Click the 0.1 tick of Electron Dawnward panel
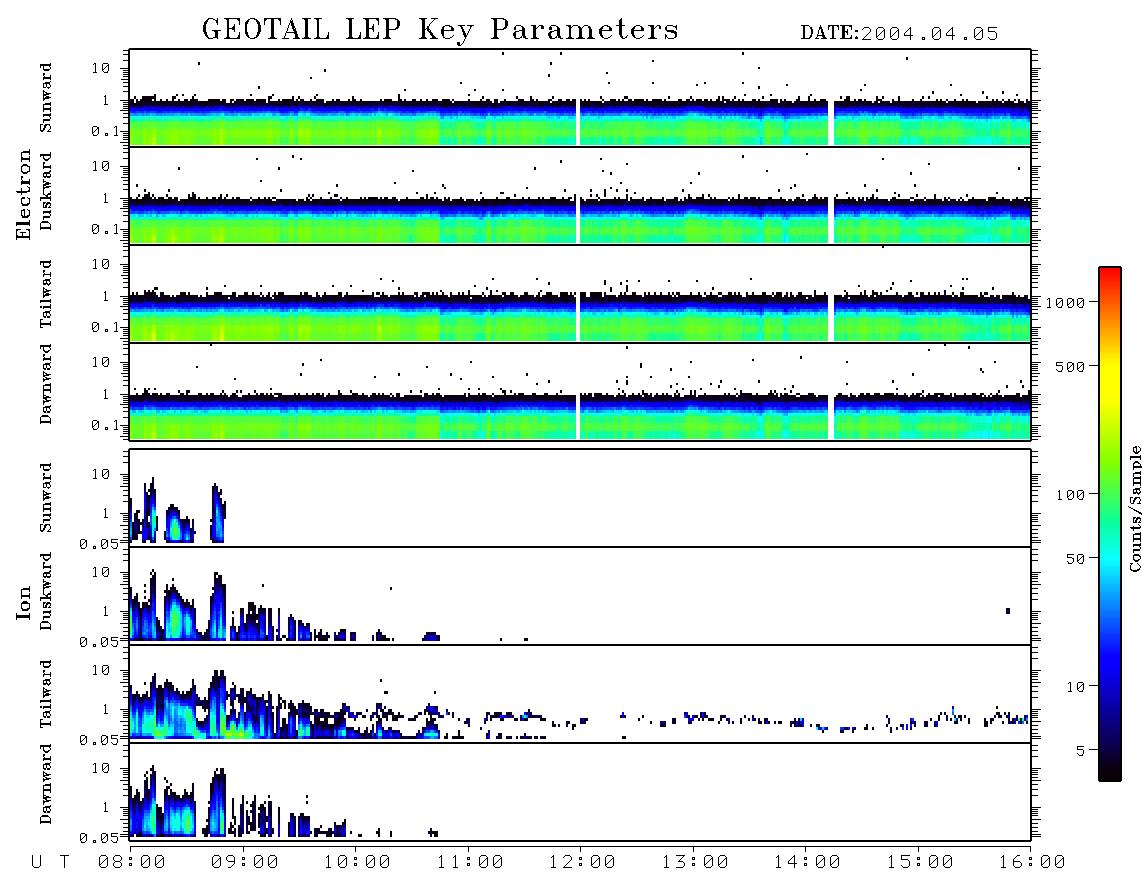Image resolution: width=1142 pixels, height=880 pixels. (104, 425)
